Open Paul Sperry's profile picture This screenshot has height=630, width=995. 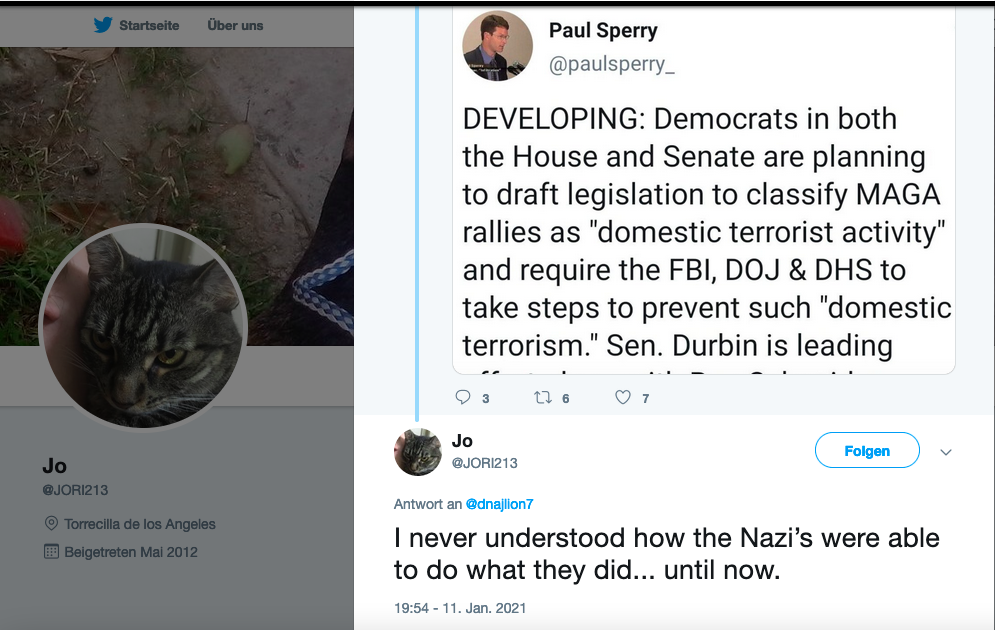[497, 45]
